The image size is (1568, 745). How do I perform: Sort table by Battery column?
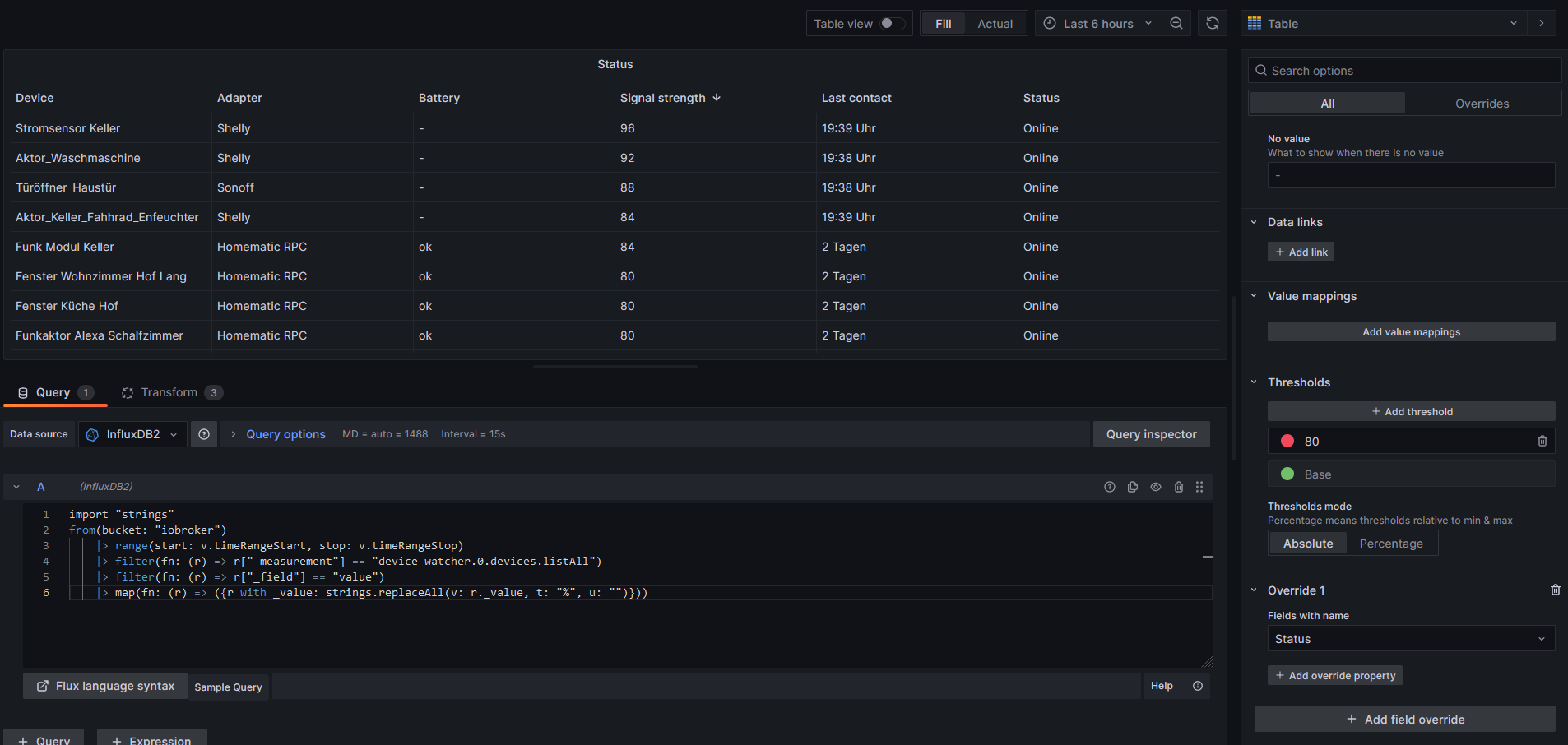coord(439,98)
